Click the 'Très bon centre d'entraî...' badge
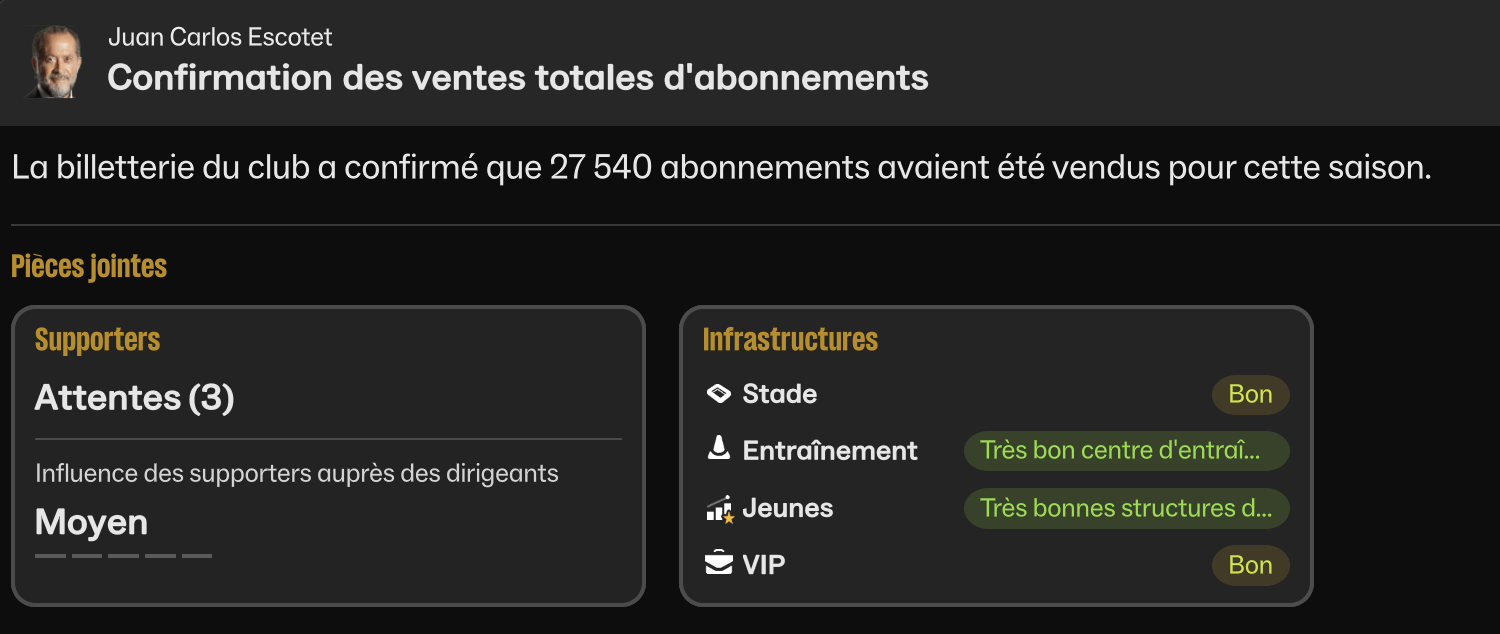The height and width of the screenshot is (634, 1500). click(x=1126, y=450)
